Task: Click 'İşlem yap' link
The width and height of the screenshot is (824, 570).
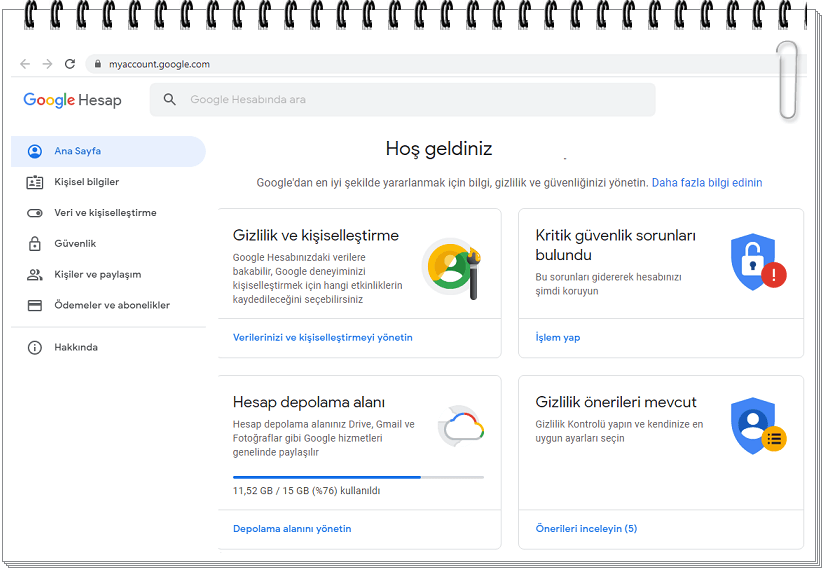Action: tap(558, 337)
